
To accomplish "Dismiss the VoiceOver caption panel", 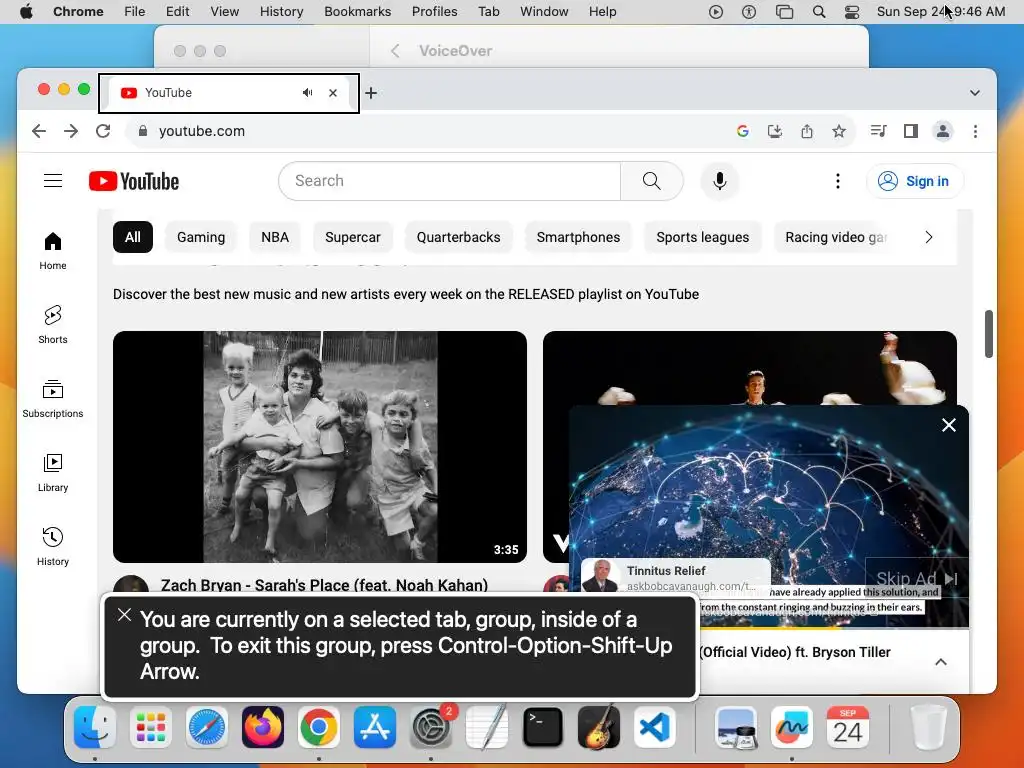I will click(x=124, y=615).
